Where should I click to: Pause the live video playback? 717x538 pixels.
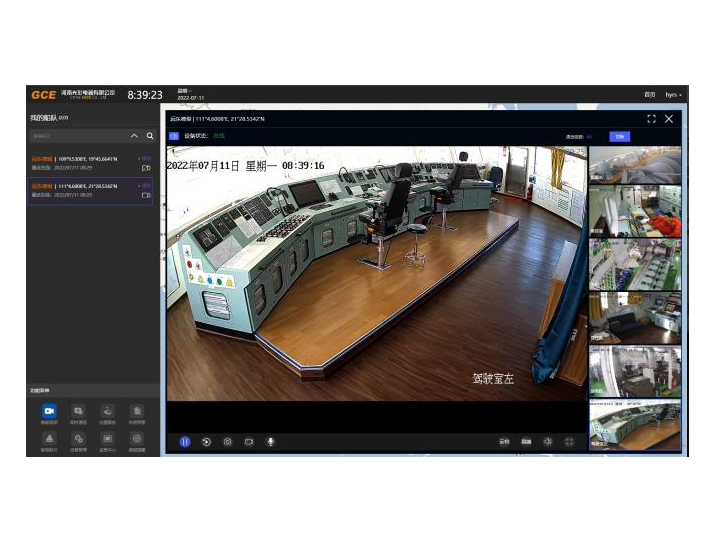[185, 441]
